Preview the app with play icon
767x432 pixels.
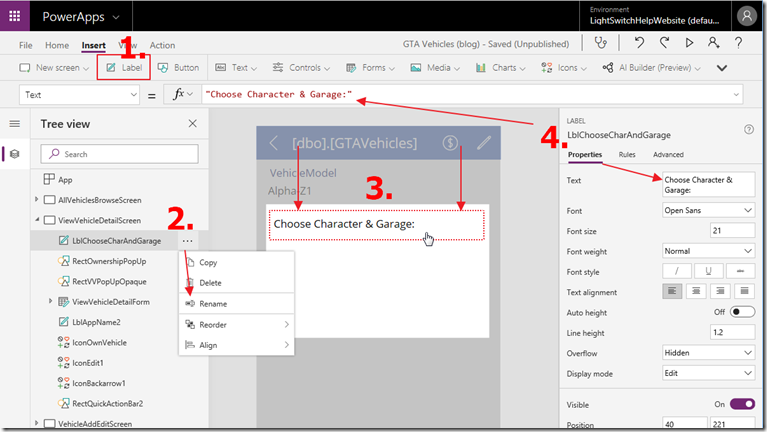point(689,43)
